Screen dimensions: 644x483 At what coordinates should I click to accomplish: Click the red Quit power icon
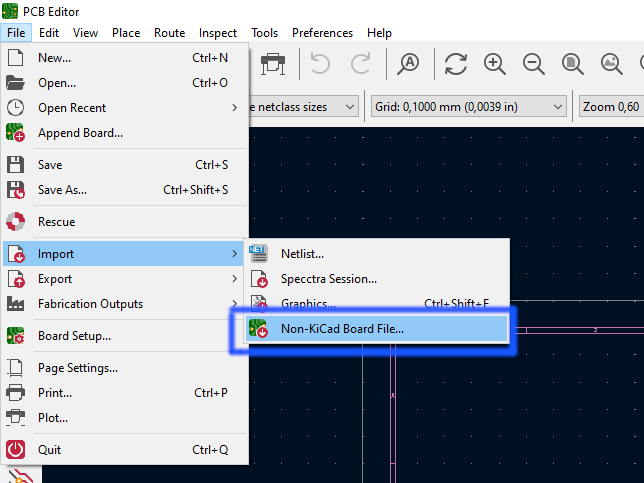tap(15, 450)
